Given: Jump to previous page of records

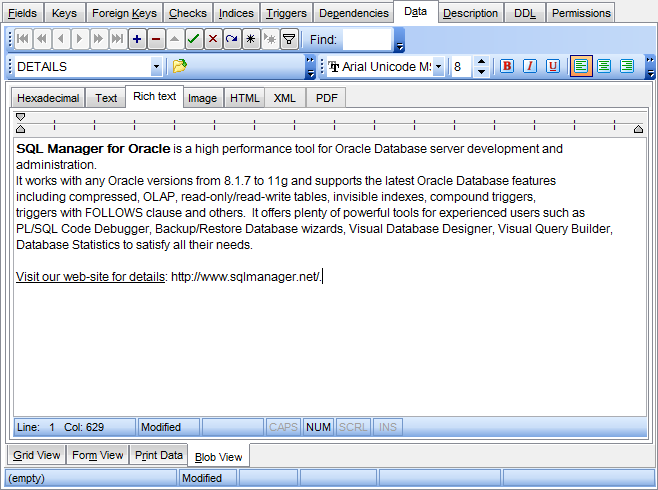Looking at the screenshot, I should click(42, 39).
